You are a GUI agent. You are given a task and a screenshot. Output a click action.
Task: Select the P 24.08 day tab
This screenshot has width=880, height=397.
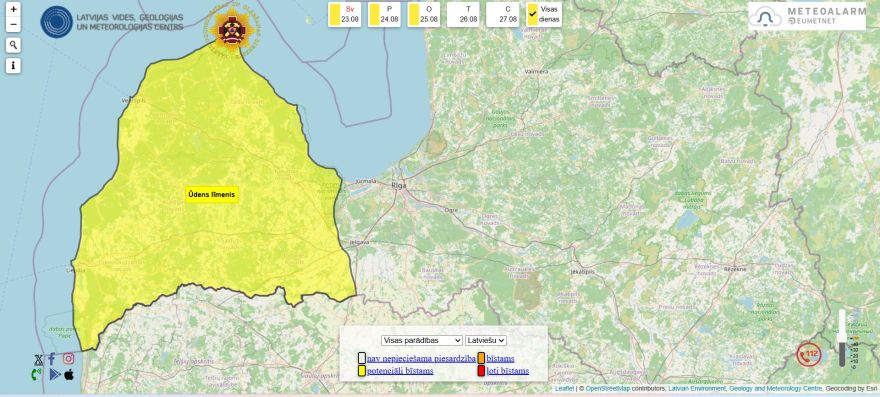(384, 14)
